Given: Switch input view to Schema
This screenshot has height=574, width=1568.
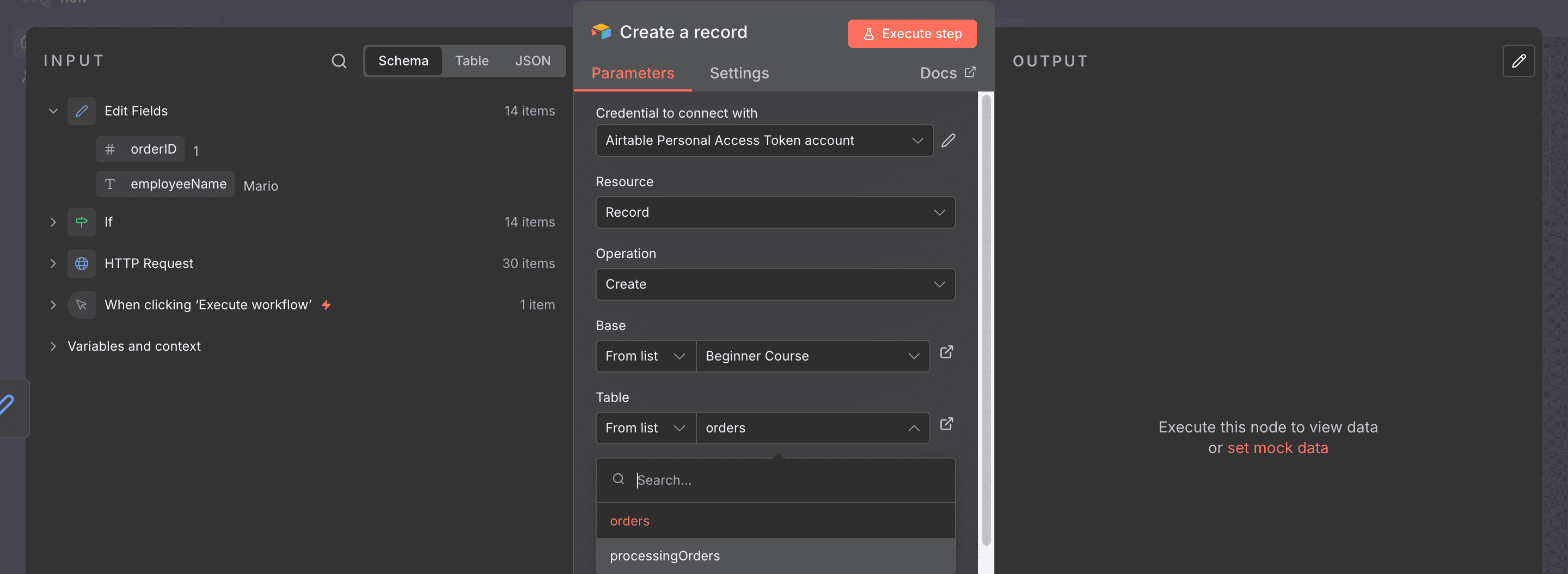Looking at the screenshot, I should click(403, 61).
